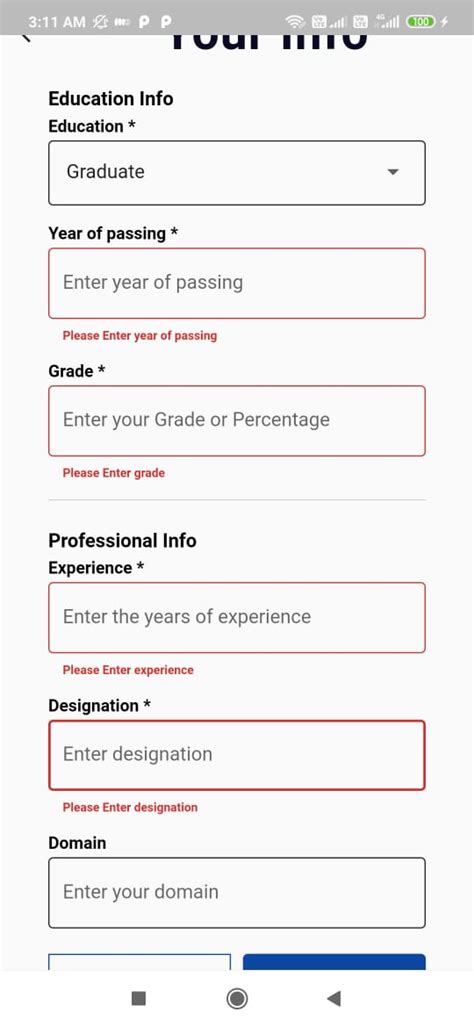The height and width of the screenshot is (1027, 474).
Task: Tap the battery indicator icon
Action: (420, 22)
